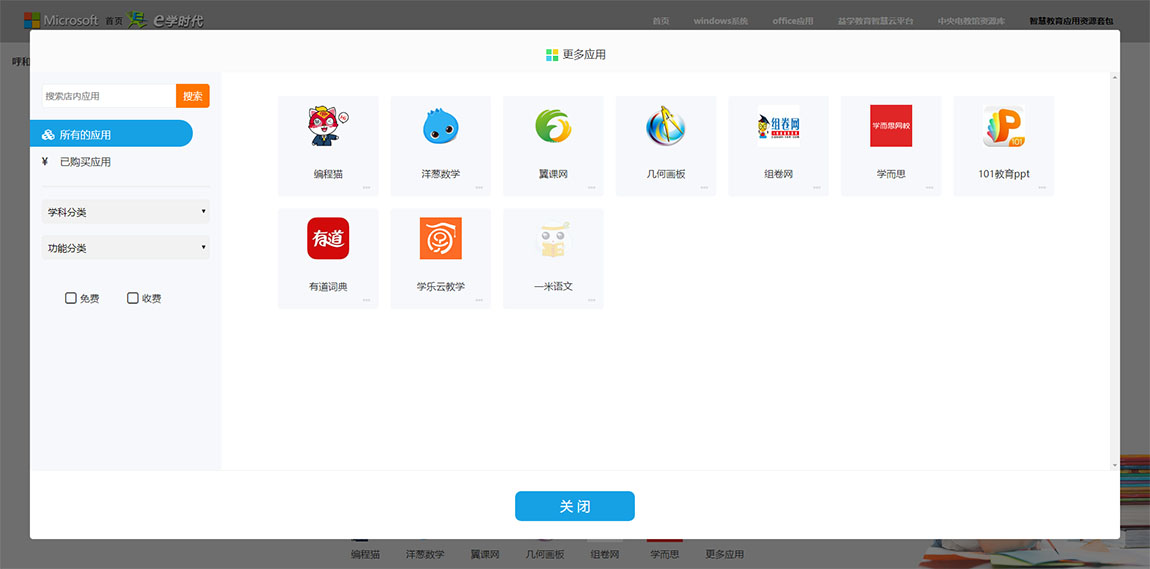Click 几何画板 label in background page

(545, 555)
